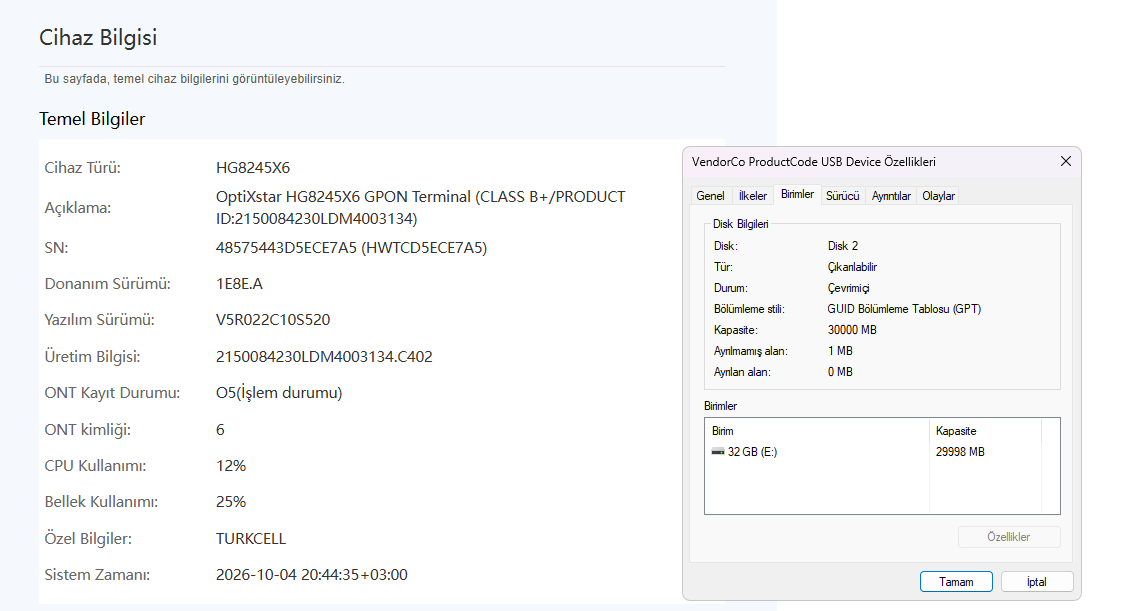Click the Kapasite column header in volumes list

(956, 431)
